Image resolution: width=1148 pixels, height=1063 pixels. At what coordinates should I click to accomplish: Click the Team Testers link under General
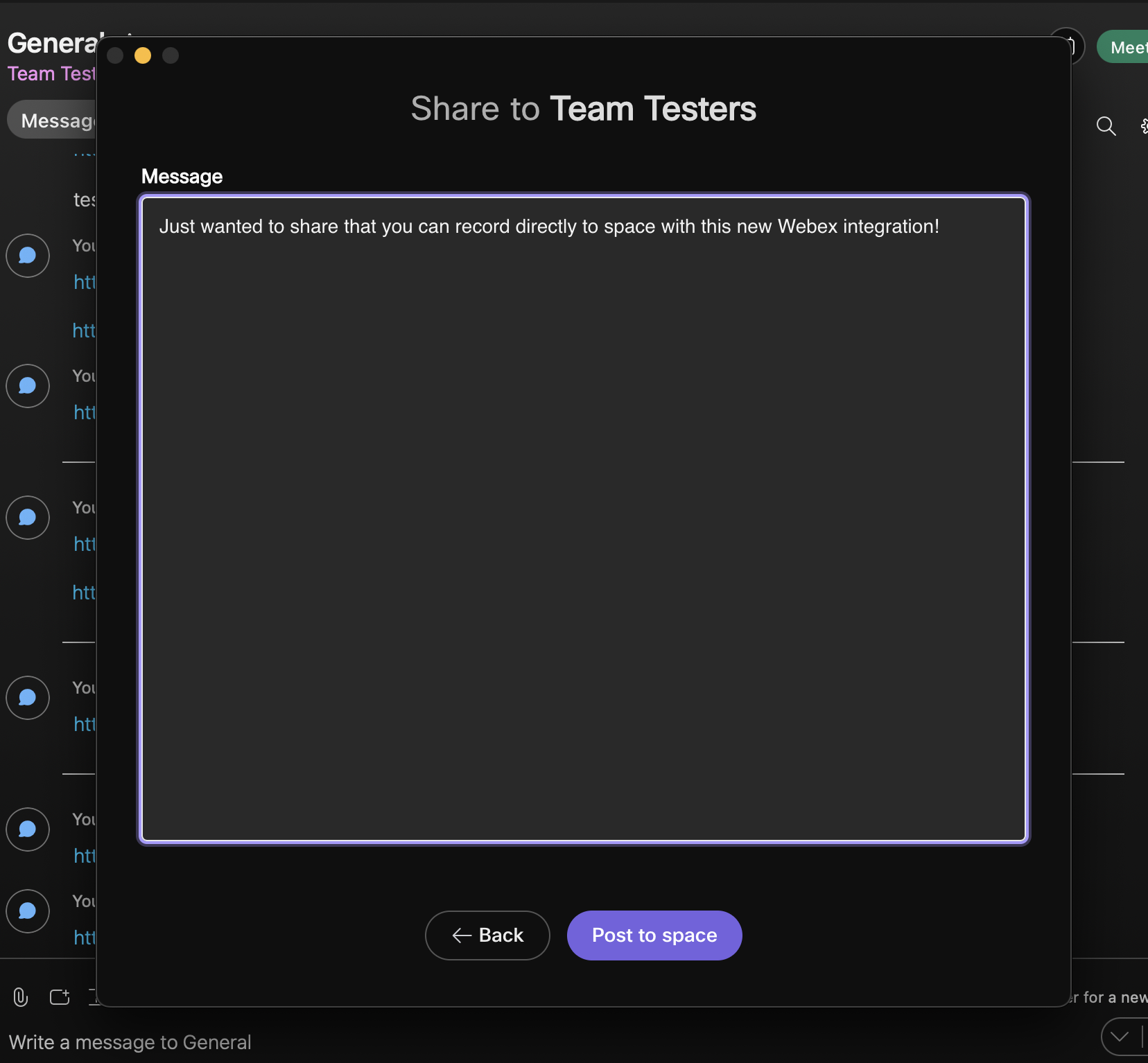tap(51, 73)
